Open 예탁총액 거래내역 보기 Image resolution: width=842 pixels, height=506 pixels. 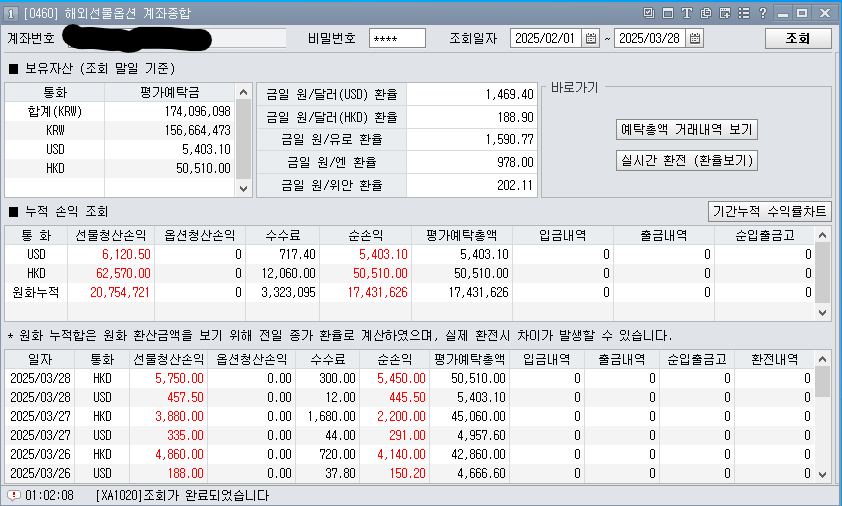[686, 129]
